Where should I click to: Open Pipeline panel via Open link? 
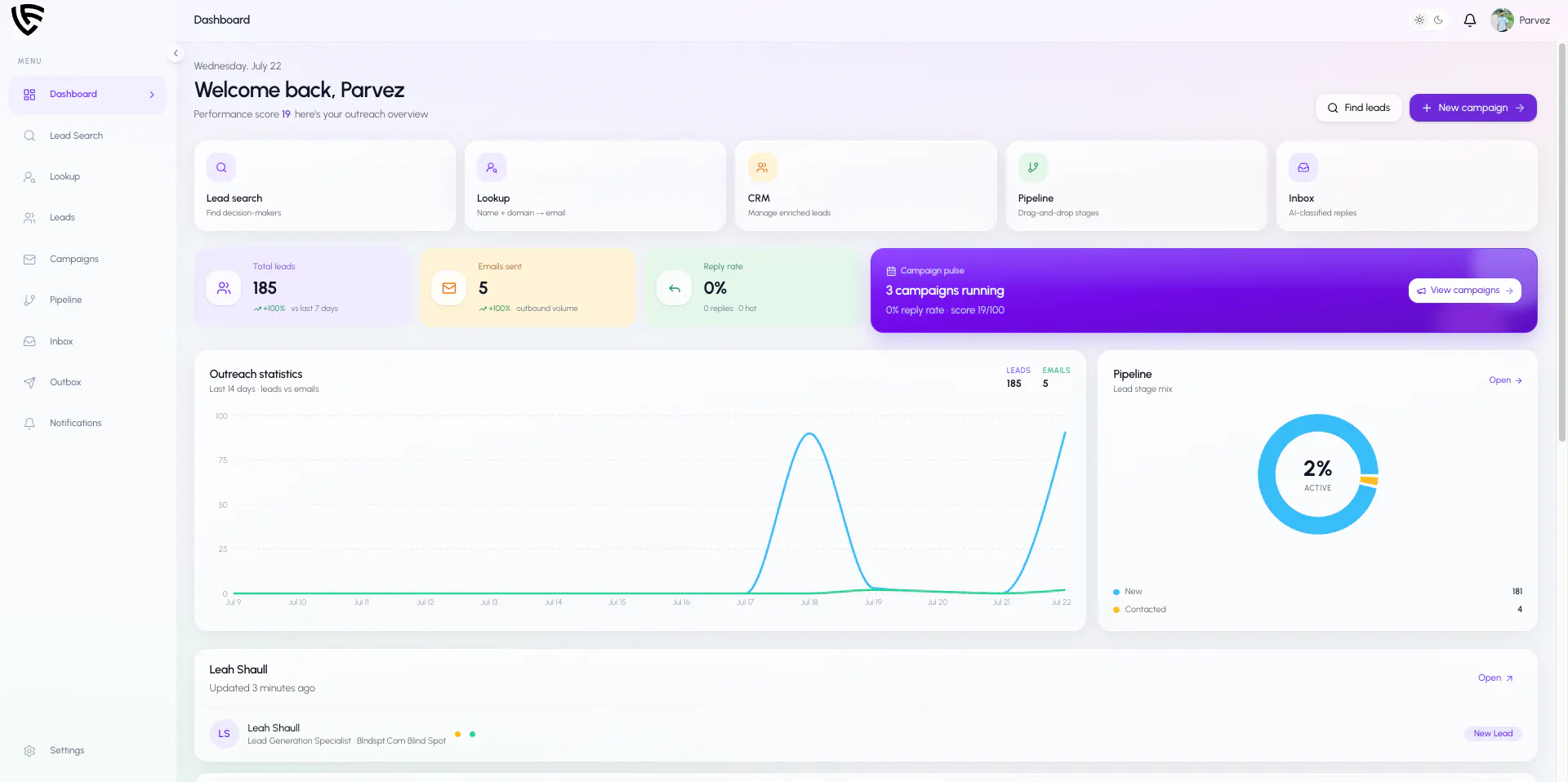[x=1505, y=380]
